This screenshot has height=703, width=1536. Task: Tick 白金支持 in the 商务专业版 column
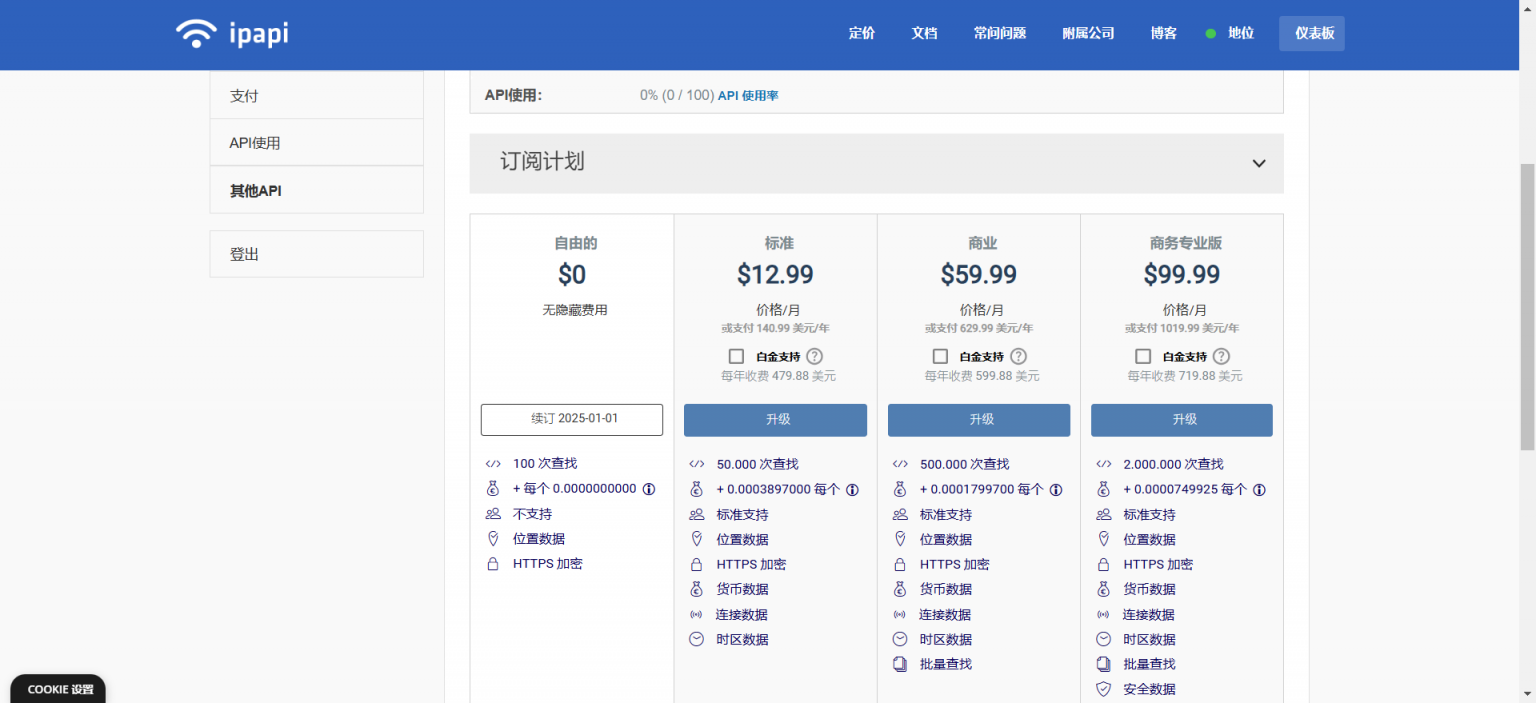[x=1143, y=356]
